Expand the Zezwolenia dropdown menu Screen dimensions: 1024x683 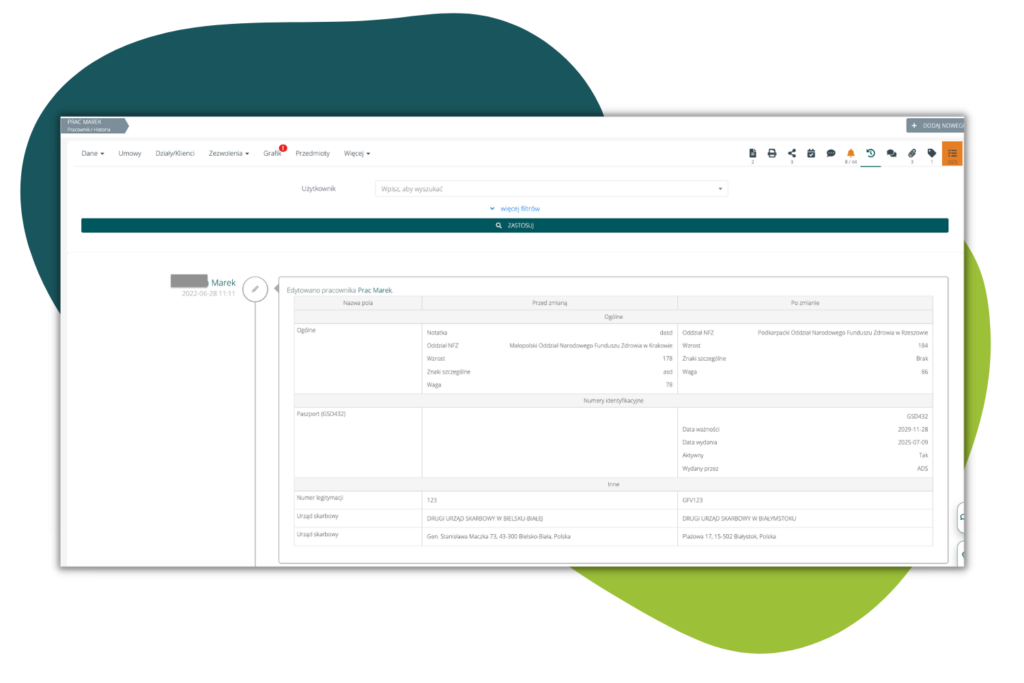coord(229,153)
